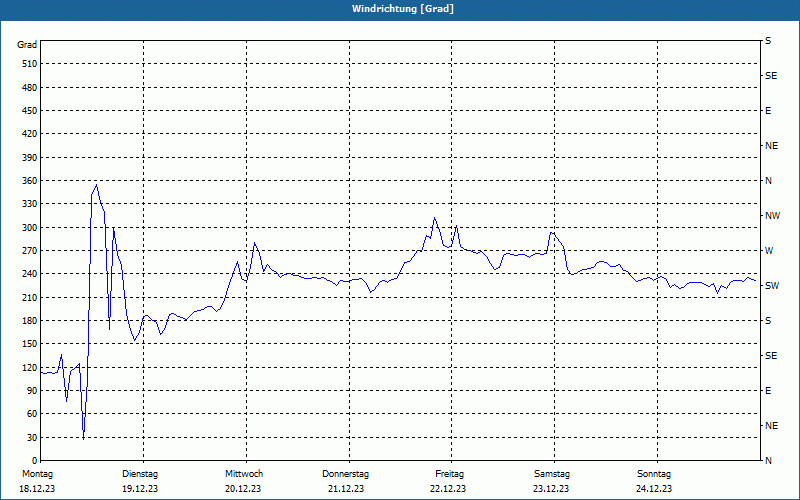Select the date '21.12.23'
The width and height of the screenshot is (800, 500).
coord(346,489)
